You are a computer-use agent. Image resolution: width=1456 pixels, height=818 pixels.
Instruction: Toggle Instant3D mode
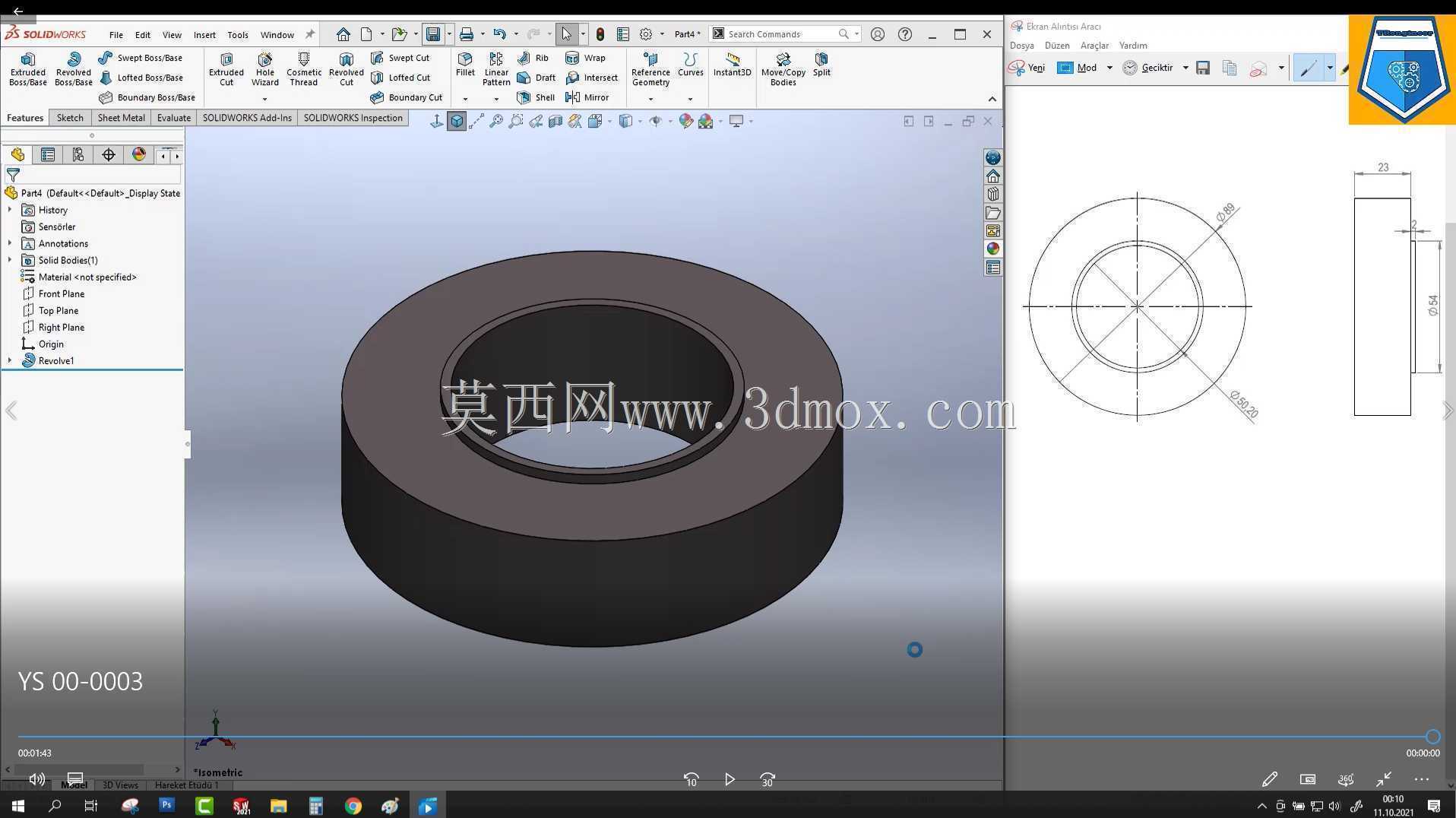point(732,65)
